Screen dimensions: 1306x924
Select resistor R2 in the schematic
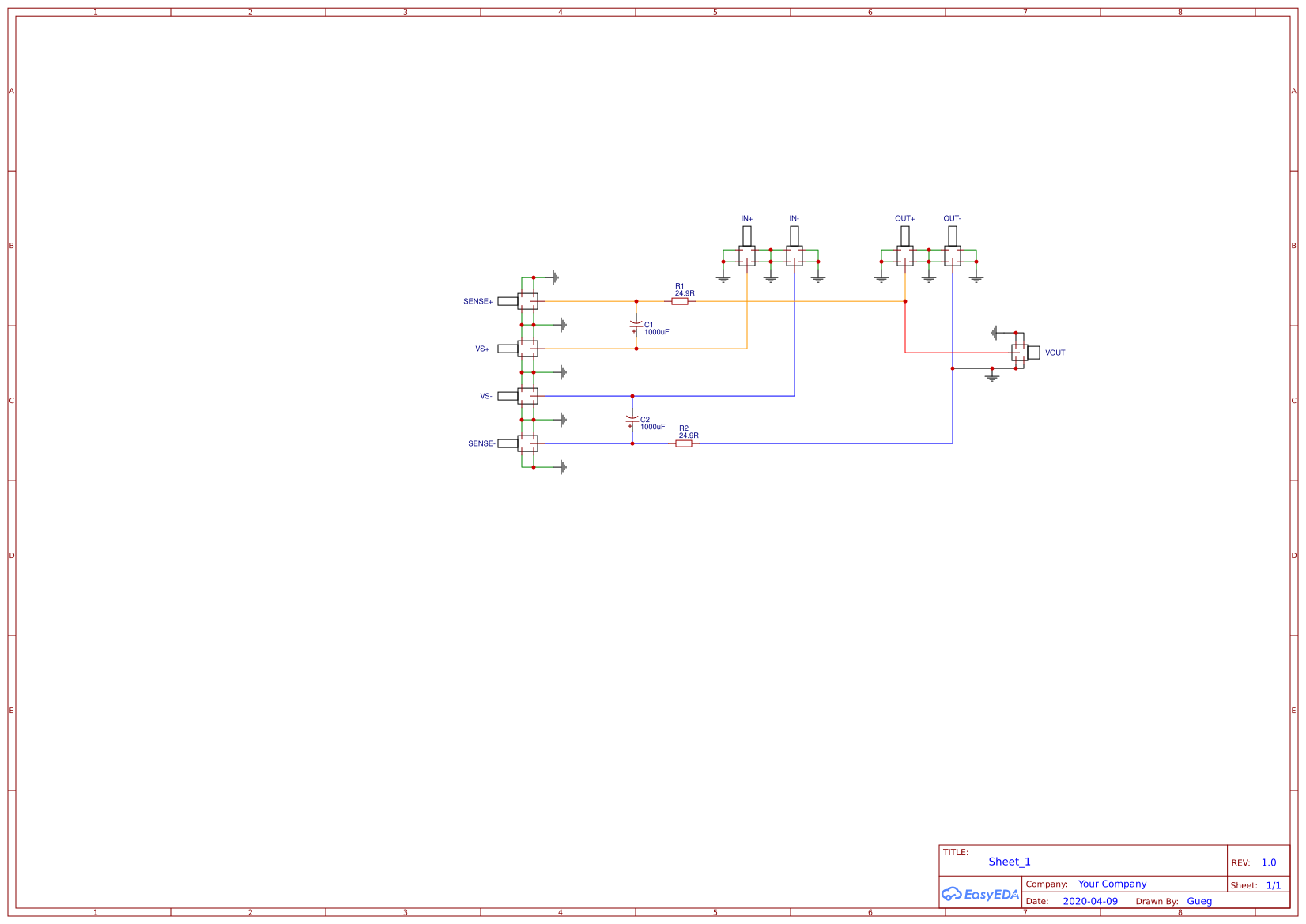[x=685, y=443]
